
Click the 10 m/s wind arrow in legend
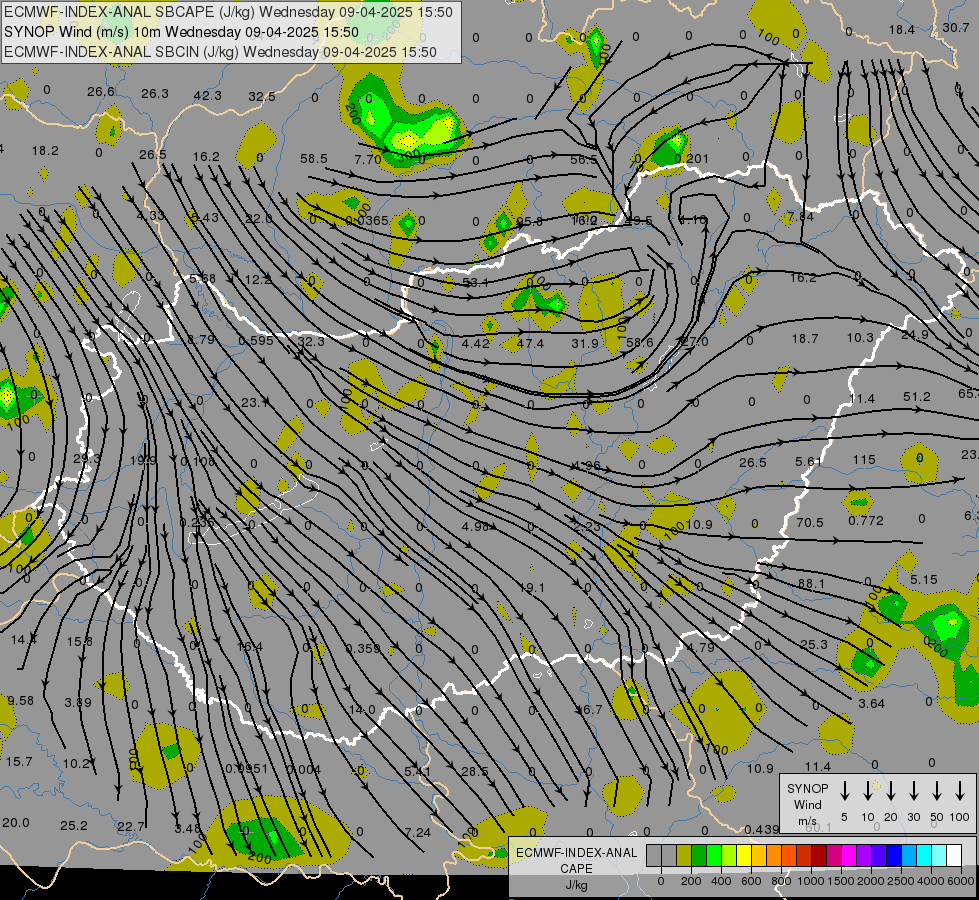867,791
